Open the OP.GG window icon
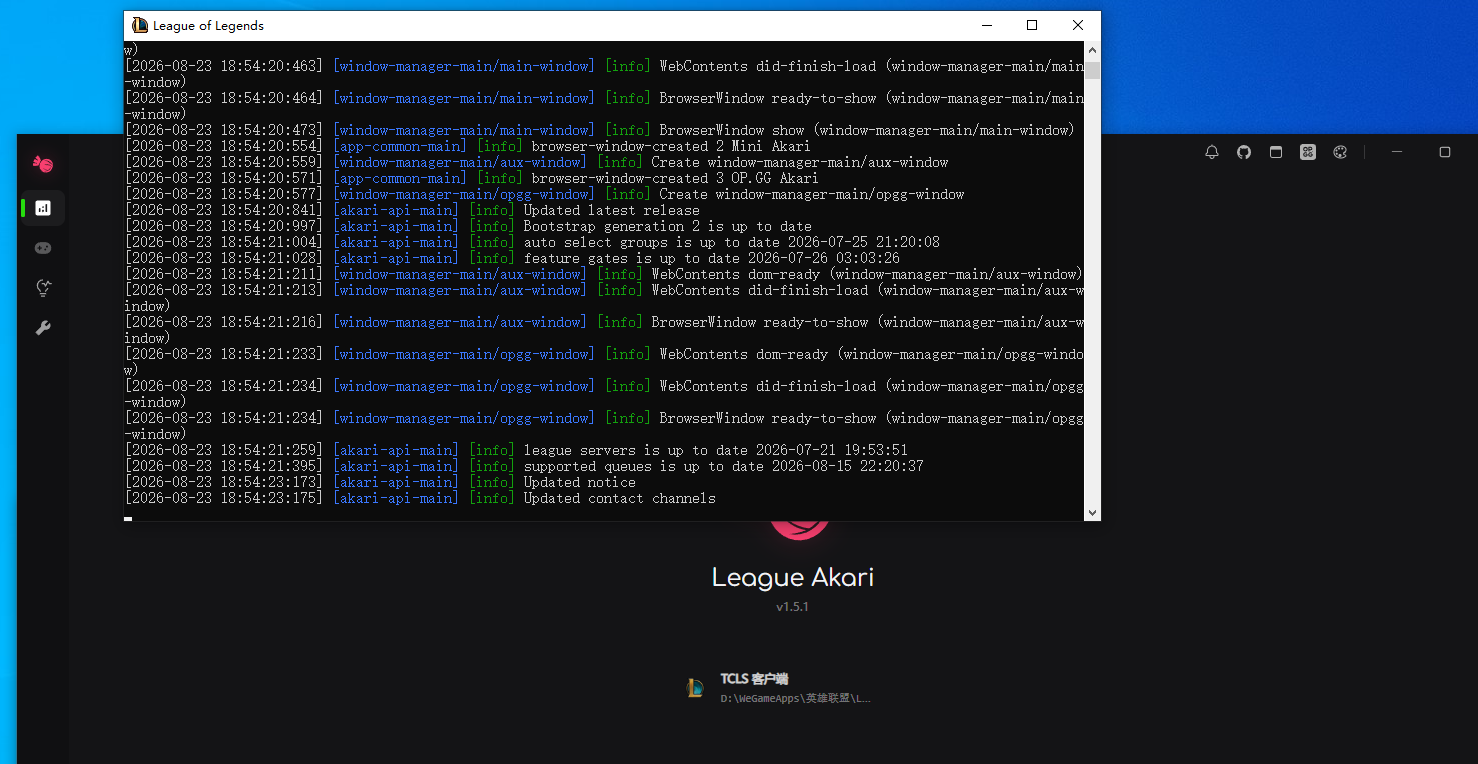The image size is (1478, 764). point(1308,152)
